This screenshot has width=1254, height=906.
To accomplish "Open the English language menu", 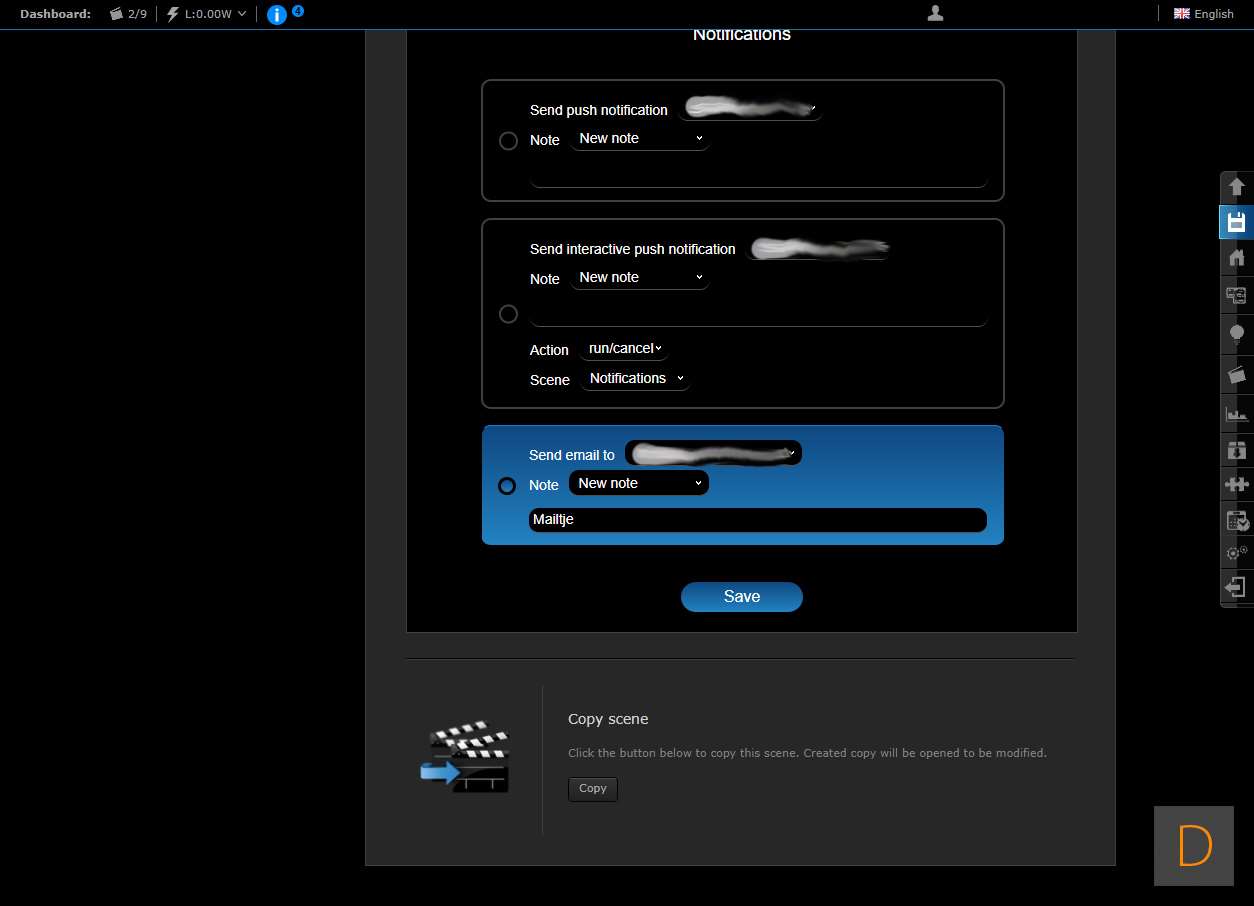I will 1204,14.
